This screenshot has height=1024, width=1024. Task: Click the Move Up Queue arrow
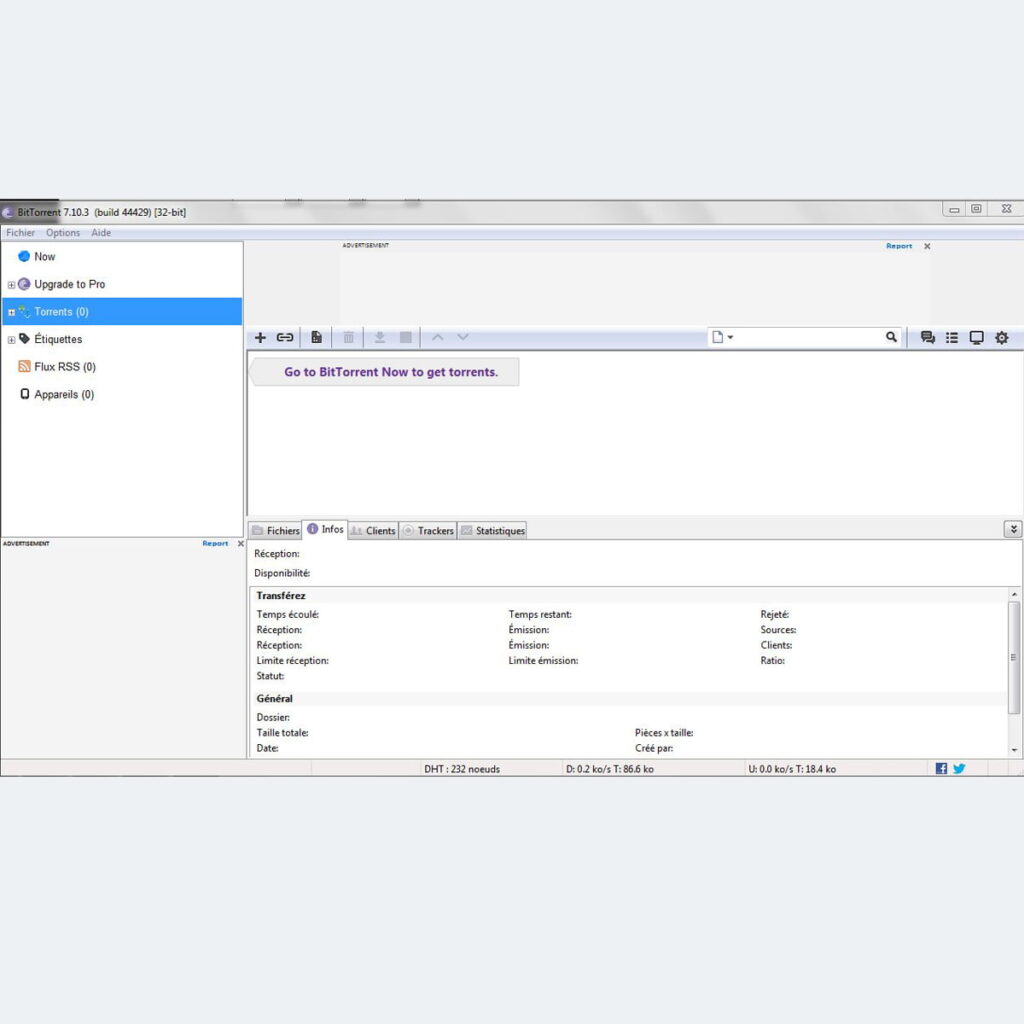click(x=438, y=338)
